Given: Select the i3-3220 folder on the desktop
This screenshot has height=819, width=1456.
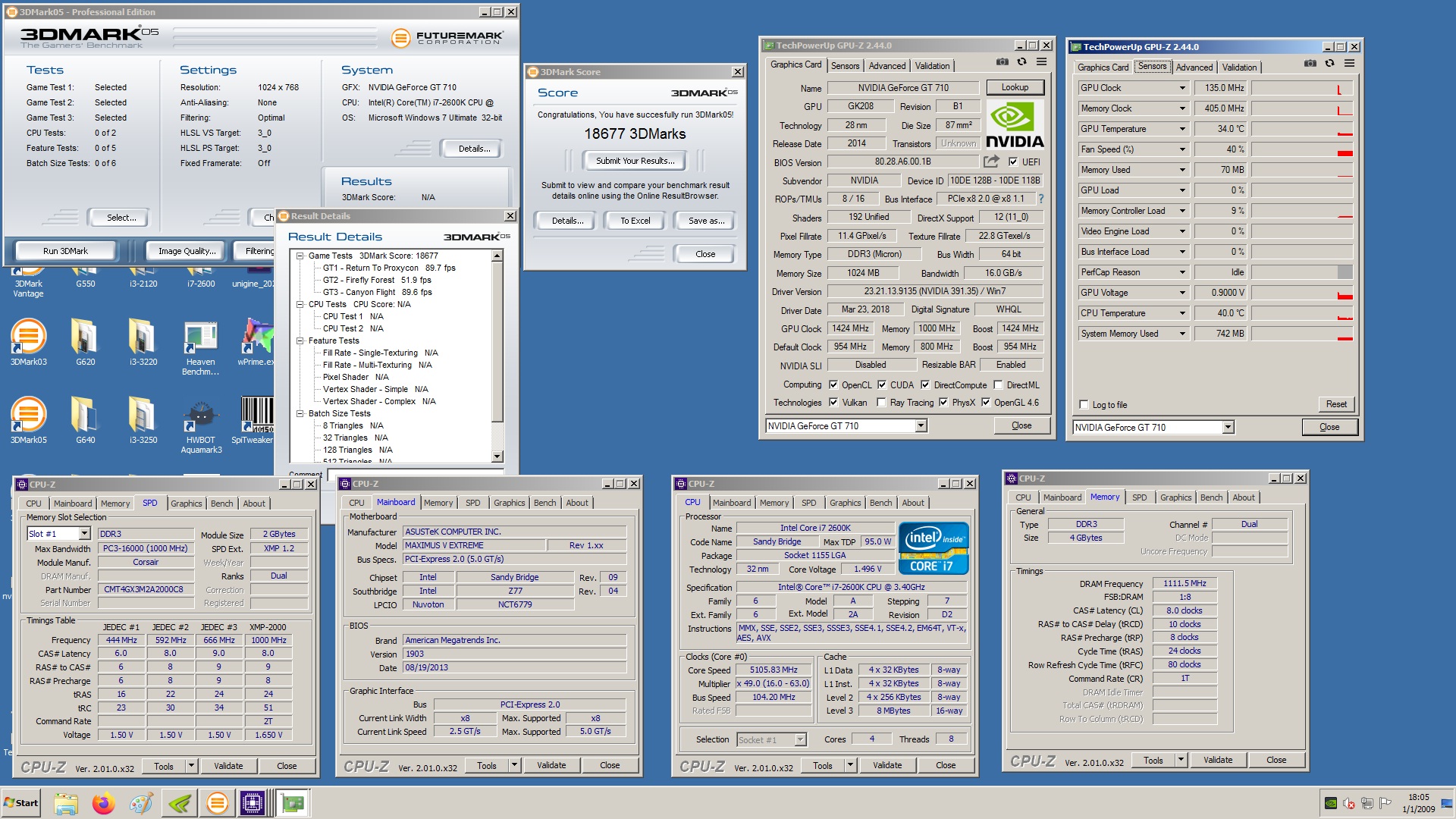Looking at the screenshot, I should [x=143, y=342].
